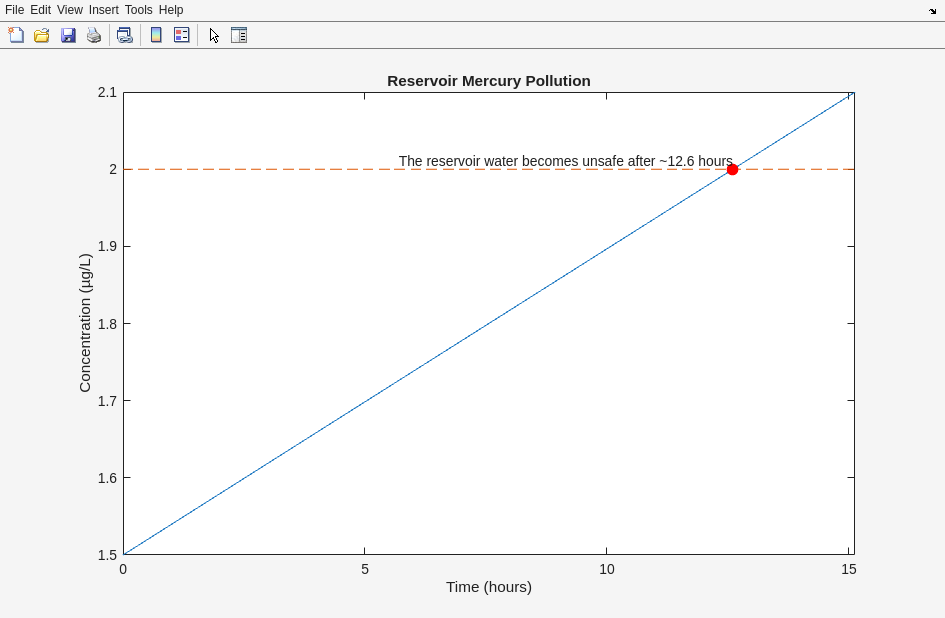This screenshot has width=945, height=618.
Task: Open the Help menu
Action: click(171, 10)
